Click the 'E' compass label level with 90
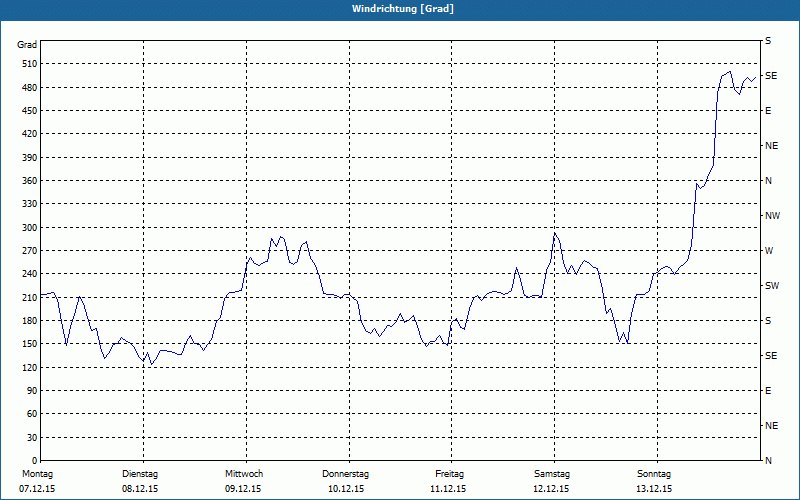The width and height of the screenshot is (800, 500). [x=768, y=391]
